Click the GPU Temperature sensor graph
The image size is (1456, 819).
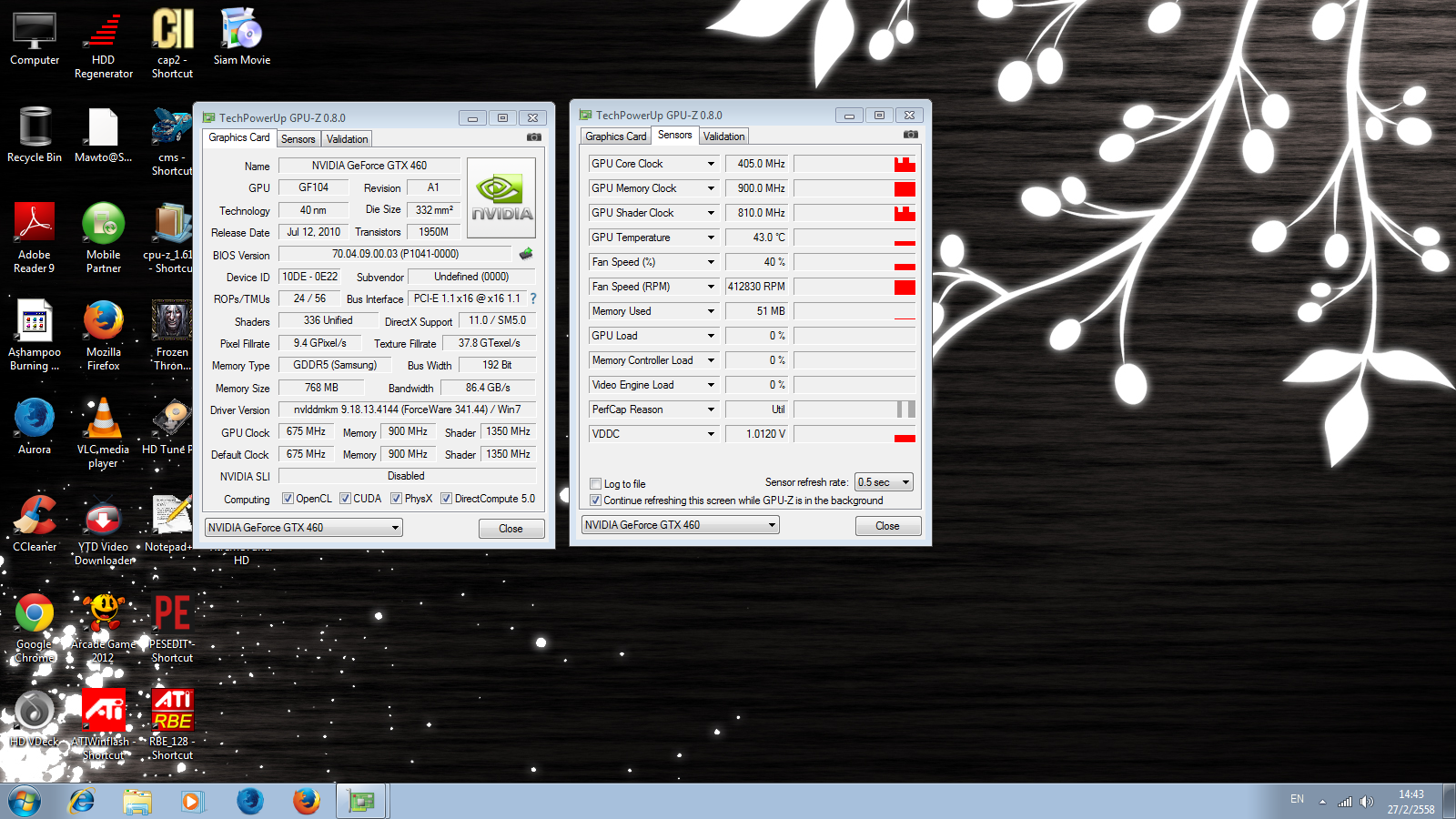854,238
